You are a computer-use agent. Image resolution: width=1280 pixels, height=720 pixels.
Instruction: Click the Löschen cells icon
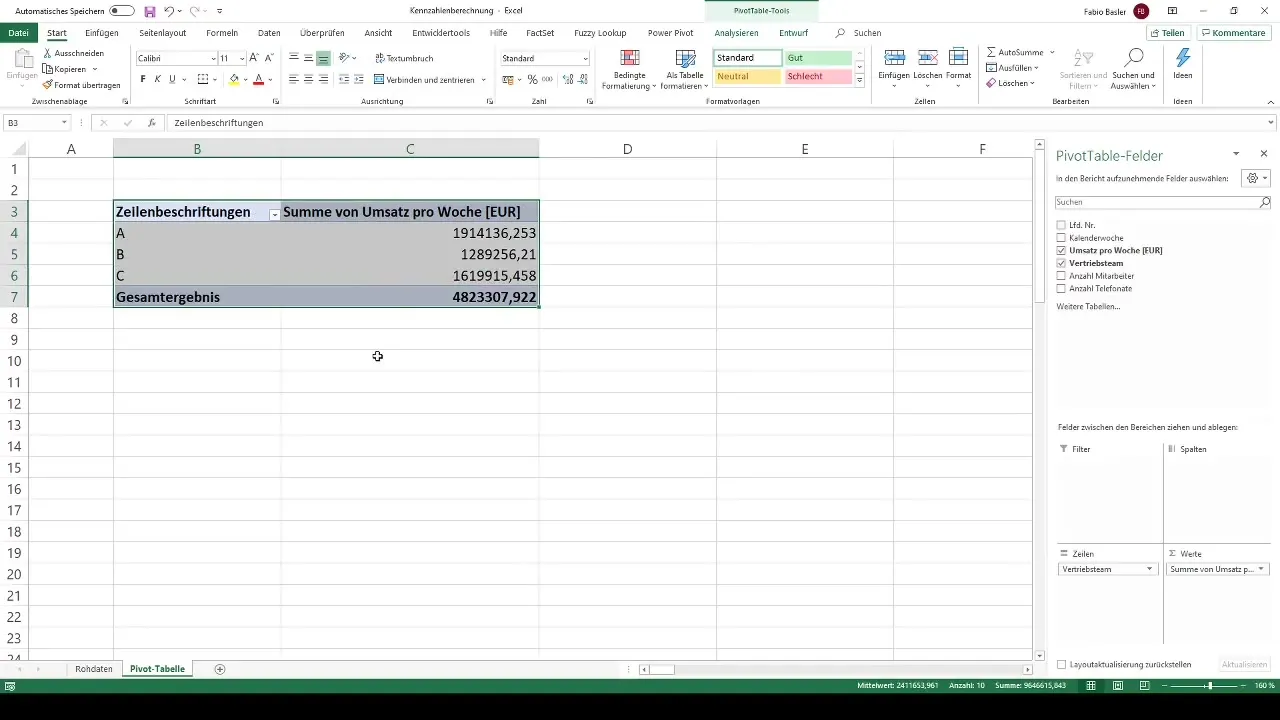(927, 58)
